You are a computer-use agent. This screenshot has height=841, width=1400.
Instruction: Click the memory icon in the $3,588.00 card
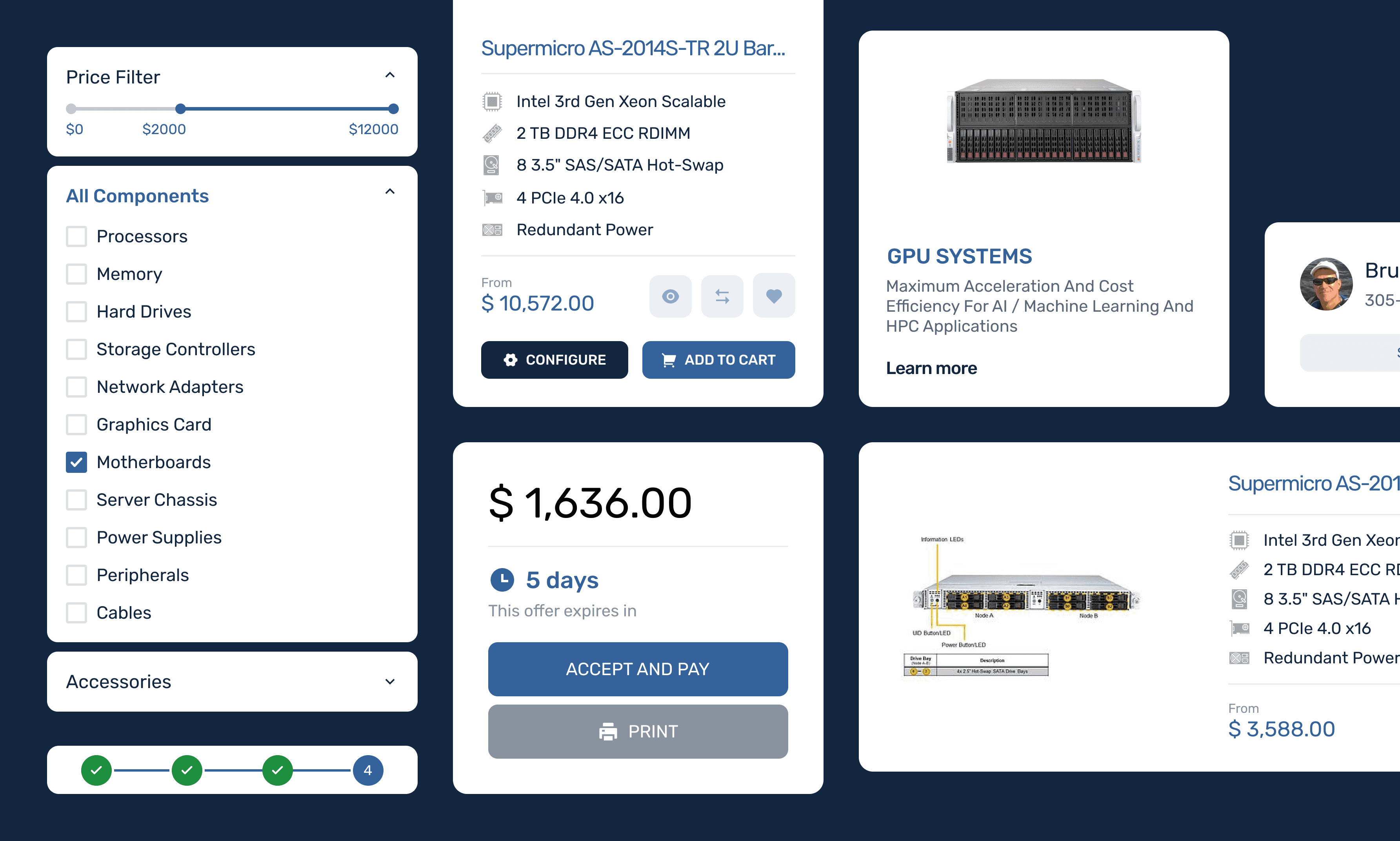(1239, 570)
